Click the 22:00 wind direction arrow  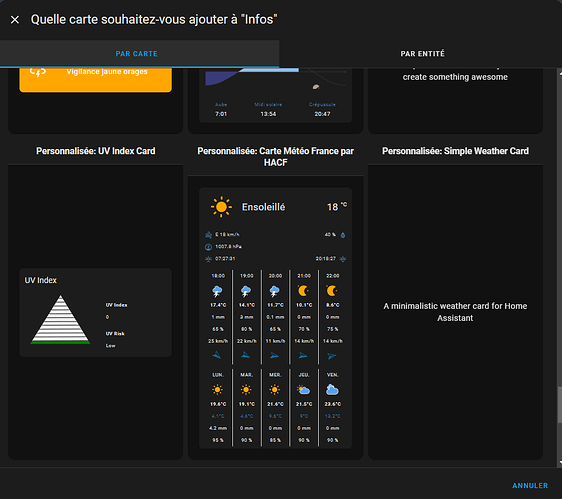coord(332,356)
